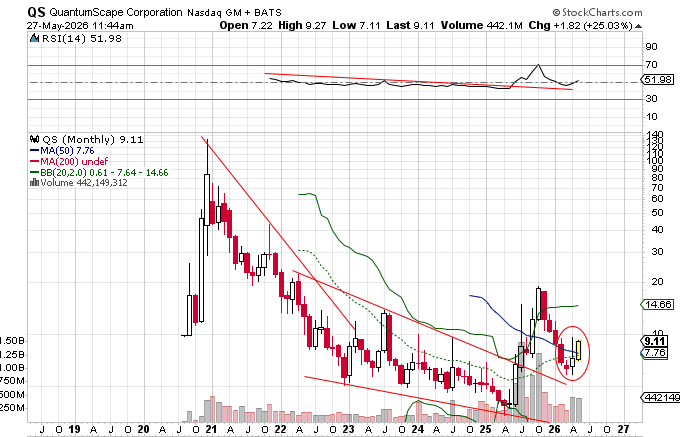Click the 70 level on the RSI axis

(651, 65)
